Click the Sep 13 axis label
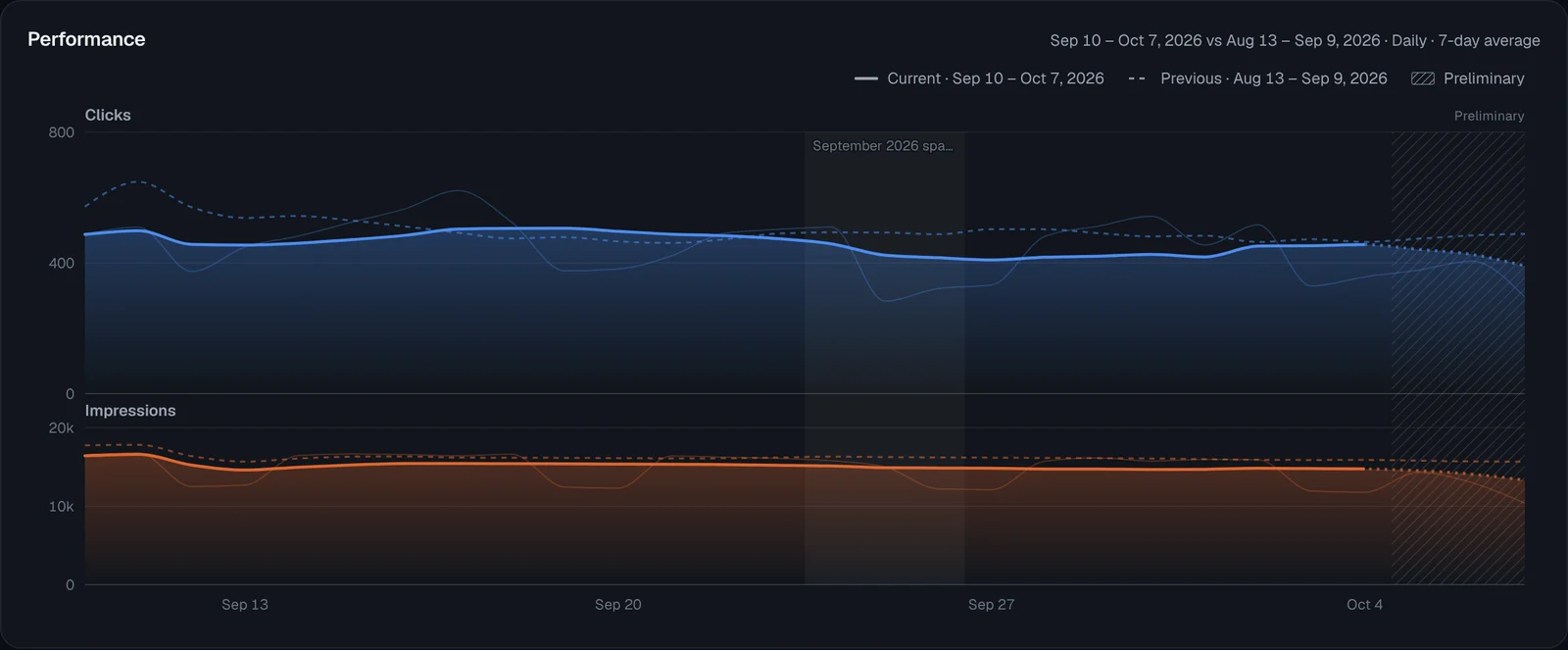The image size is (1568, 650). (x=245, y=605)
